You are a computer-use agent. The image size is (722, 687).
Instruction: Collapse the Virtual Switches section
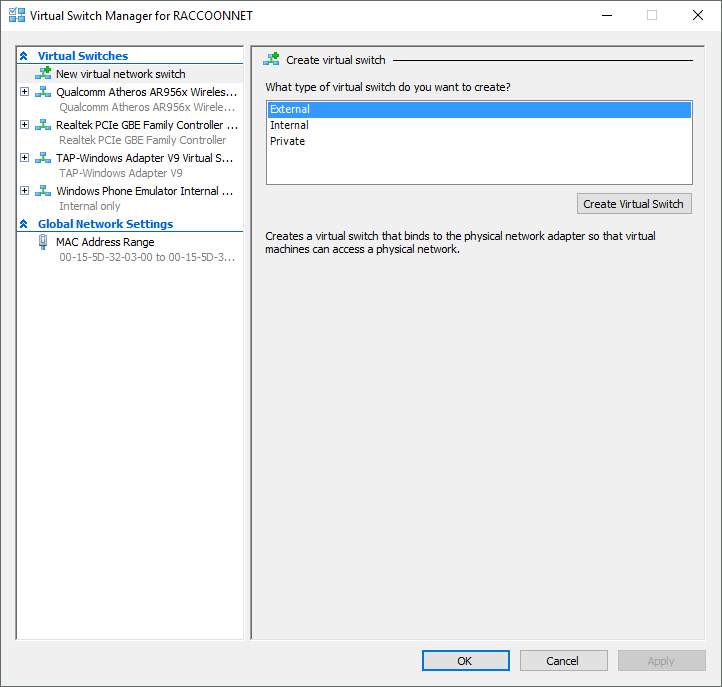click(x=24, y=56)
